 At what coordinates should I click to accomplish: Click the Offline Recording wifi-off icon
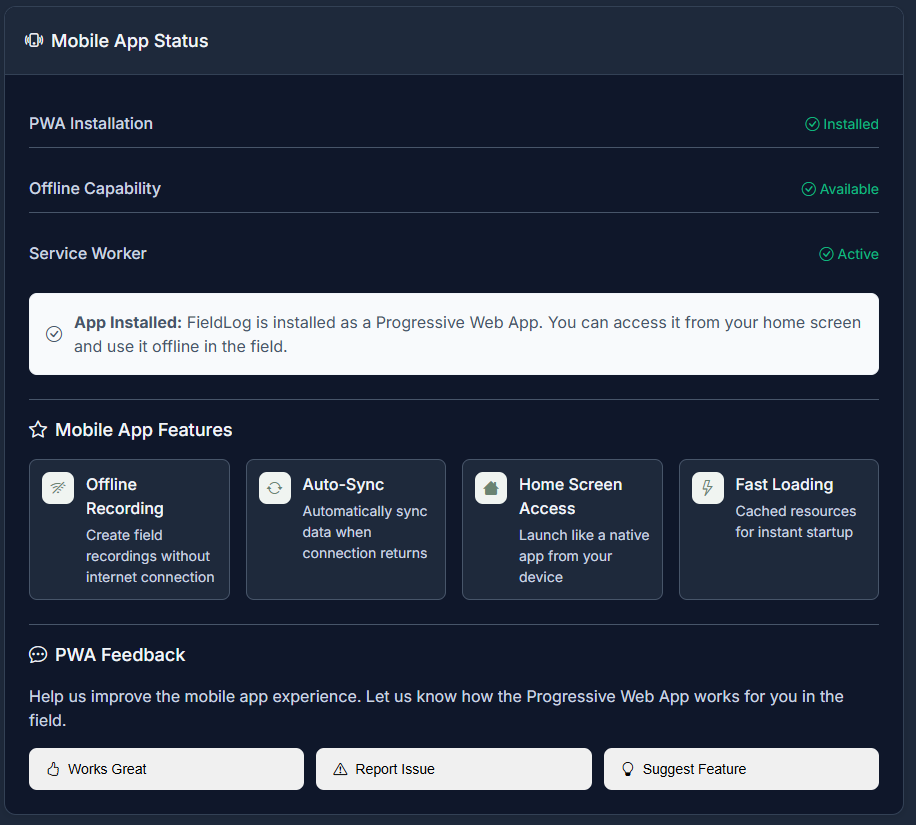coord(58,488)
